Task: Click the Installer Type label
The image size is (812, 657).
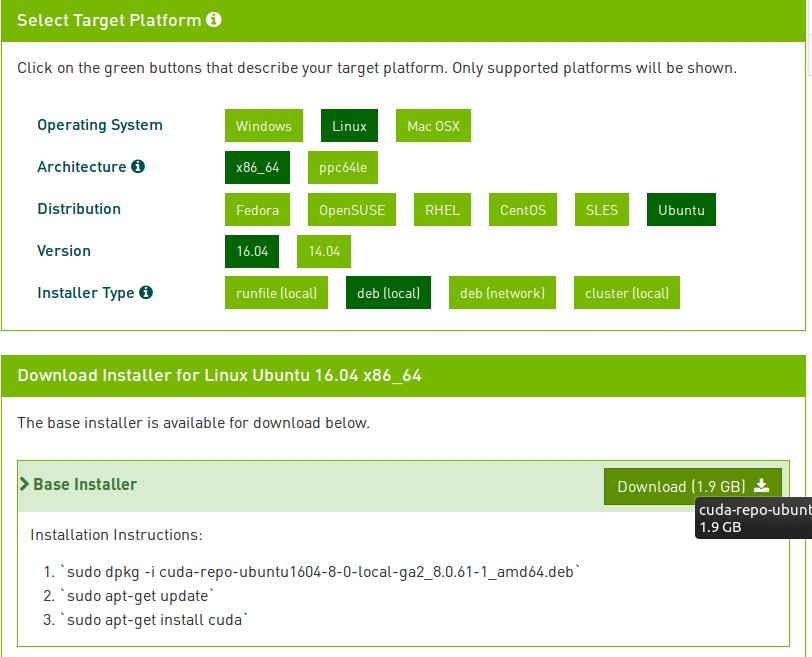Action: pos(86,293)
